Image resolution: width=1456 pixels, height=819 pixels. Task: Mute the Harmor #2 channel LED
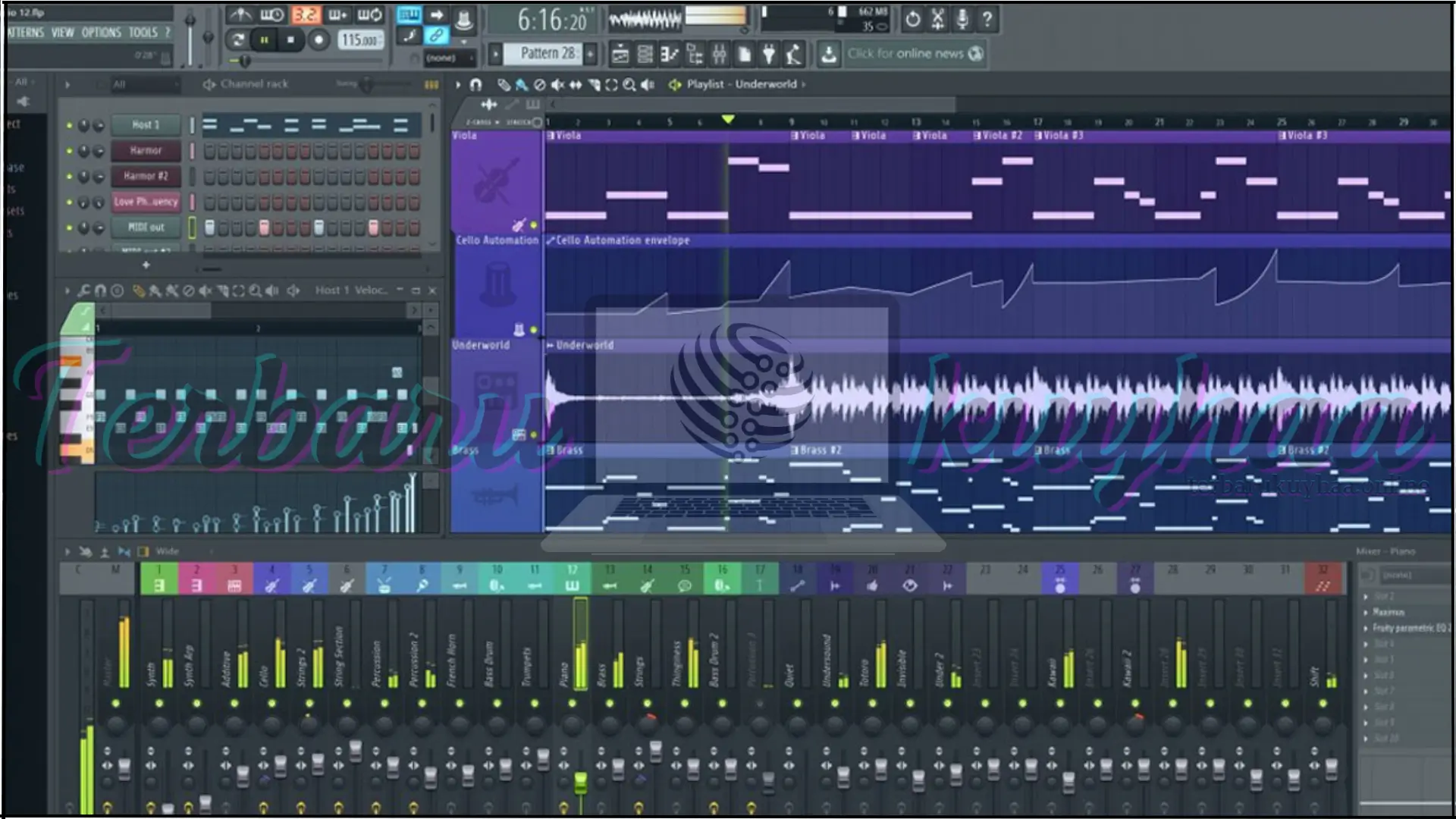click(69, 177)
